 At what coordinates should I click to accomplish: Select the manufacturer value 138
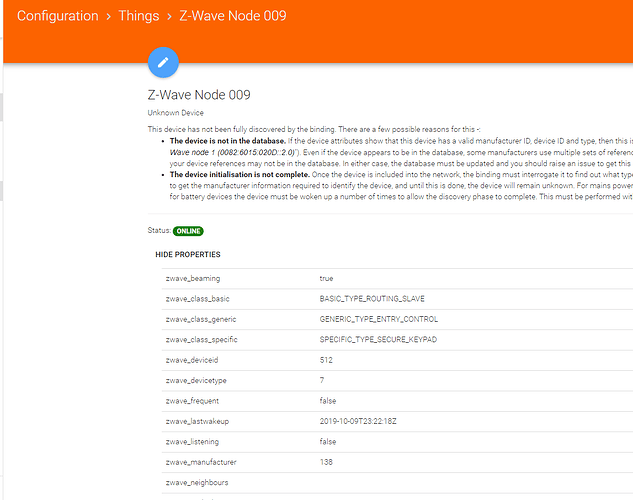[326, 462]
